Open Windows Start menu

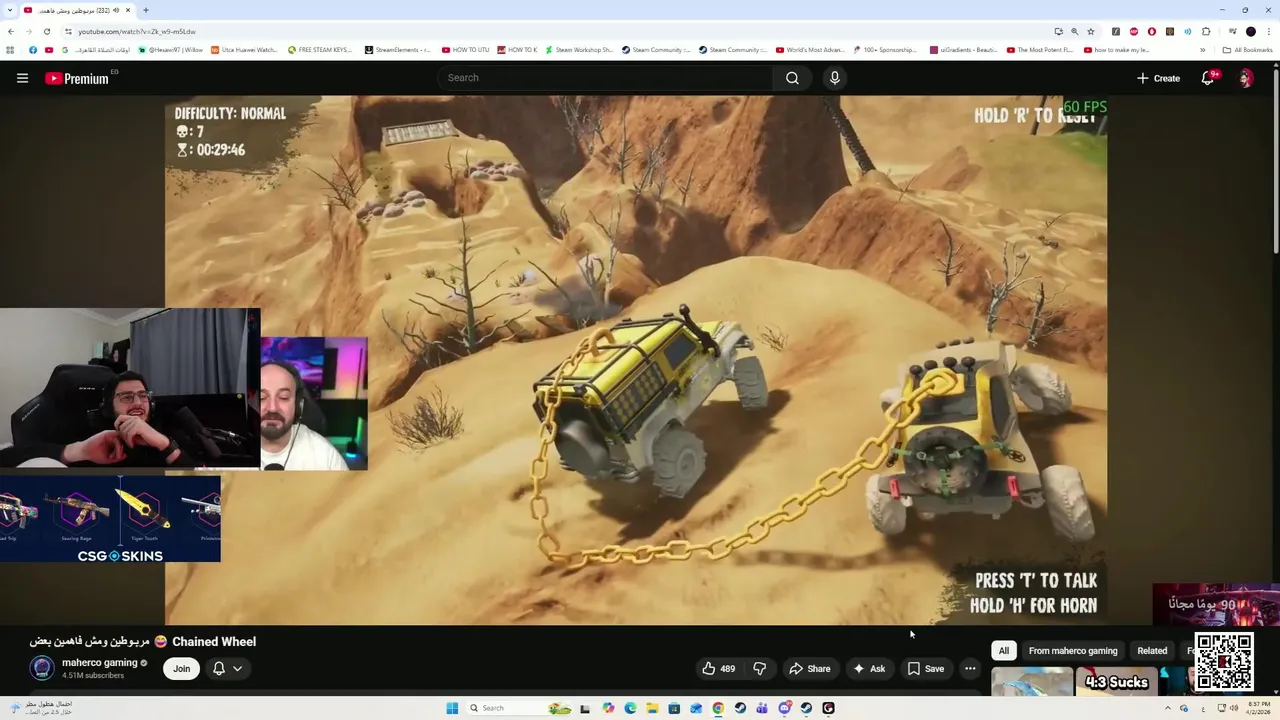[452, 708]
